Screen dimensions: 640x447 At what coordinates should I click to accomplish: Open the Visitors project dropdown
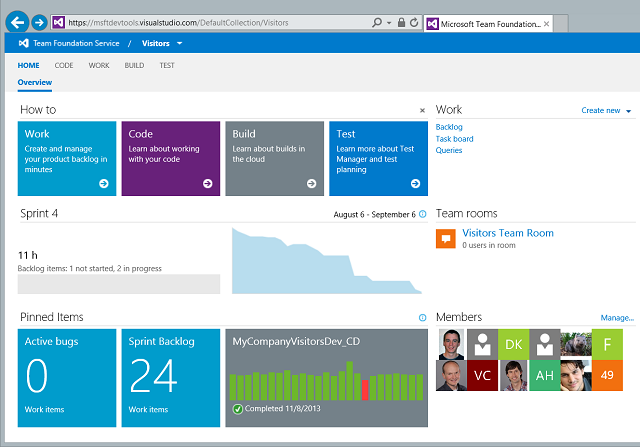[x=179, y=43]
